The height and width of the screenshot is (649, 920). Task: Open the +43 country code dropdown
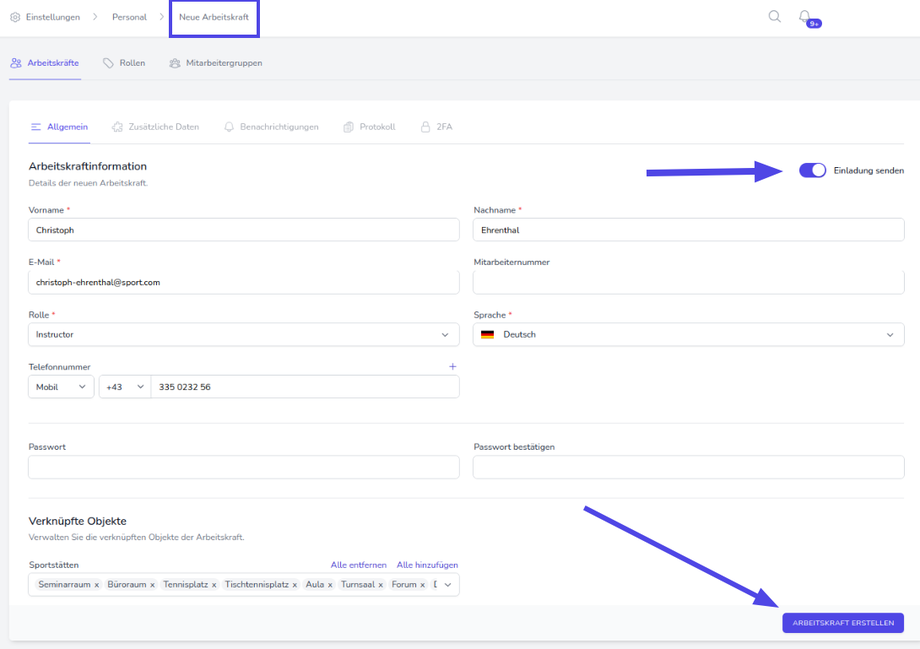click(125, 387)
